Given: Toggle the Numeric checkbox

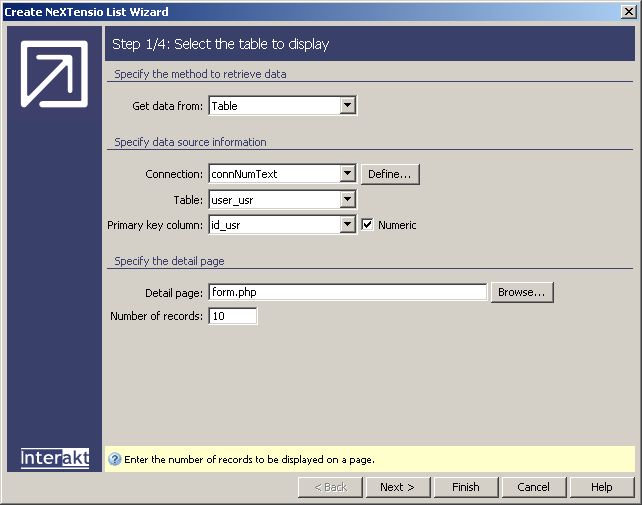Looking at the screenshot, I should point(367,225).
